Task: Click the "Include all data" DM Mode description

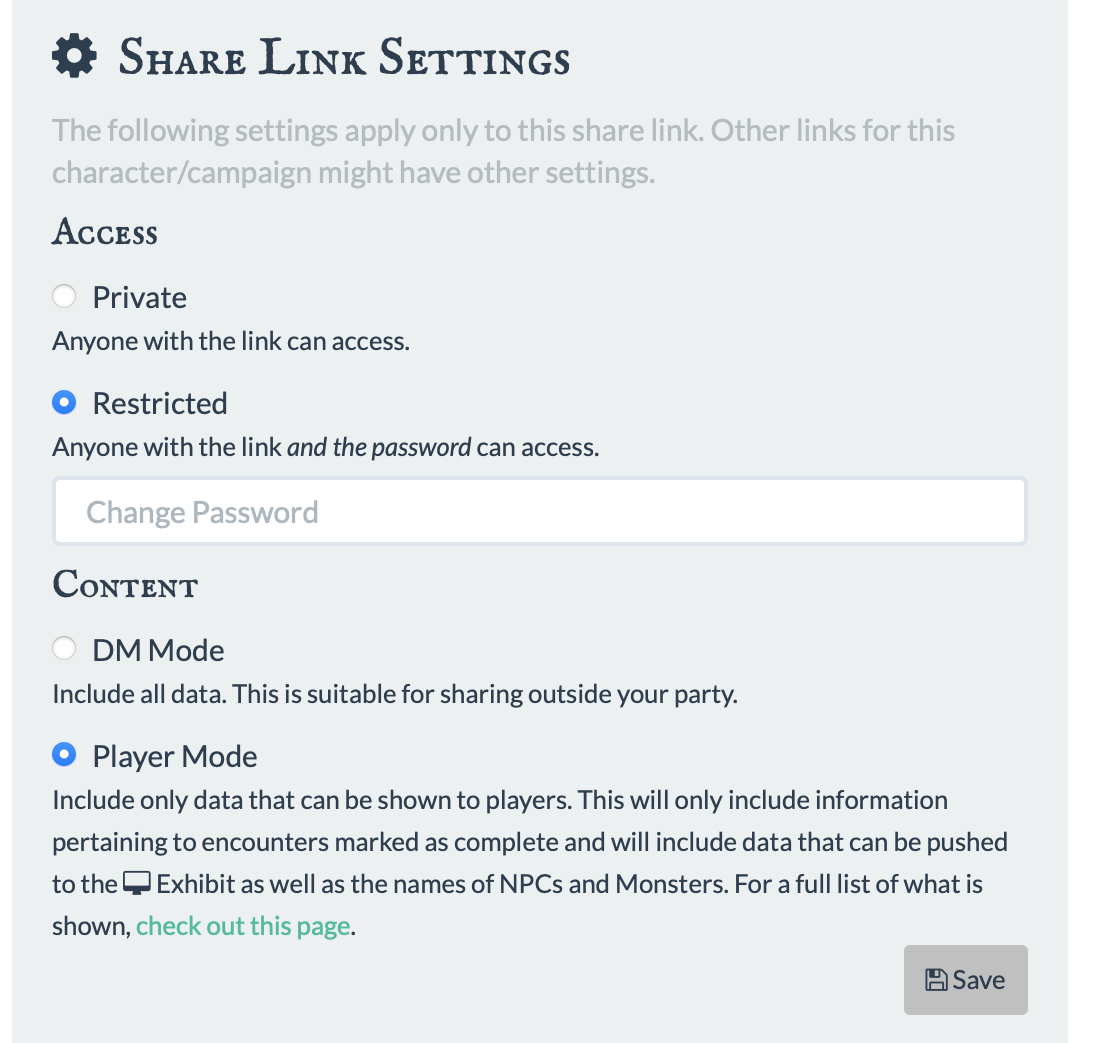Action: coord(394,694)
